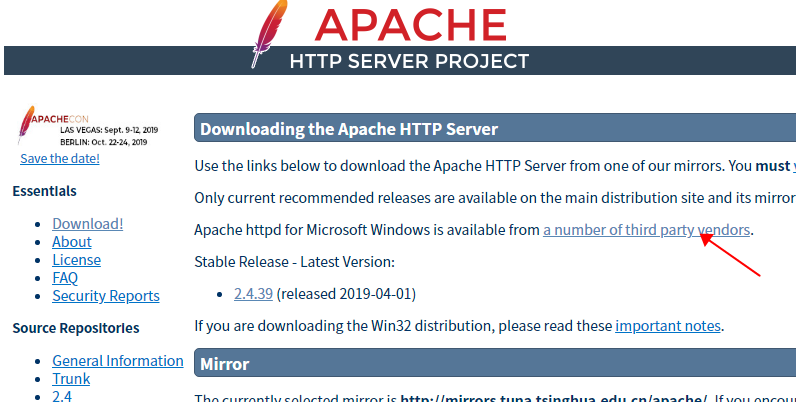Visit the FAQ link

[65, 278]
